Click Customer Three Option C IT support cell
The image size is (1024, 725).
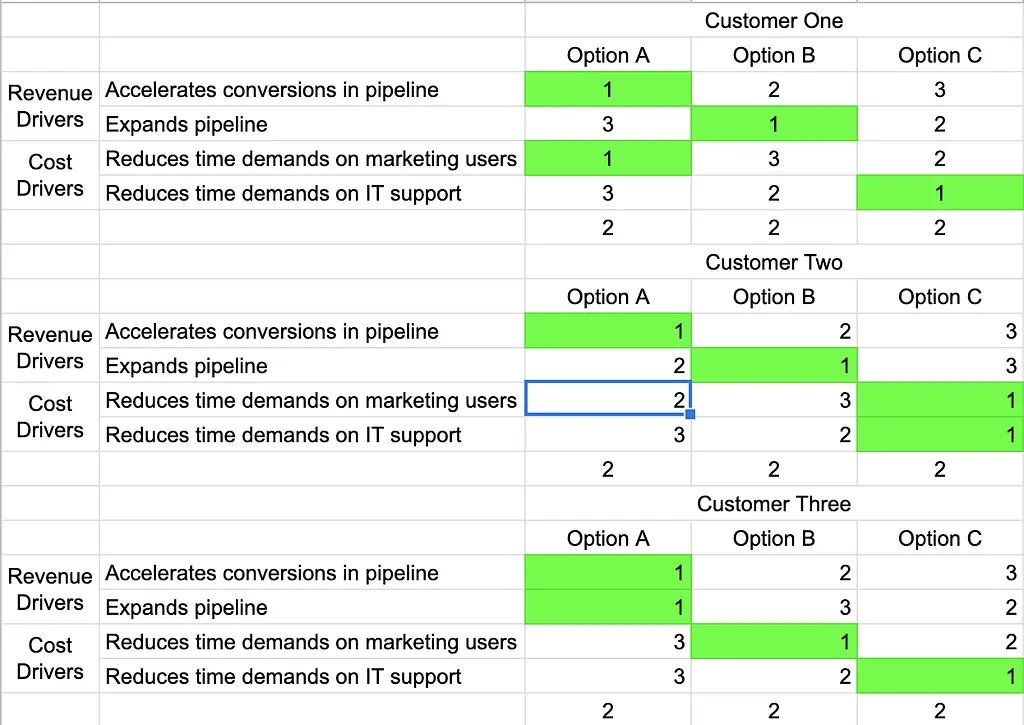click(x=940, y=676)
